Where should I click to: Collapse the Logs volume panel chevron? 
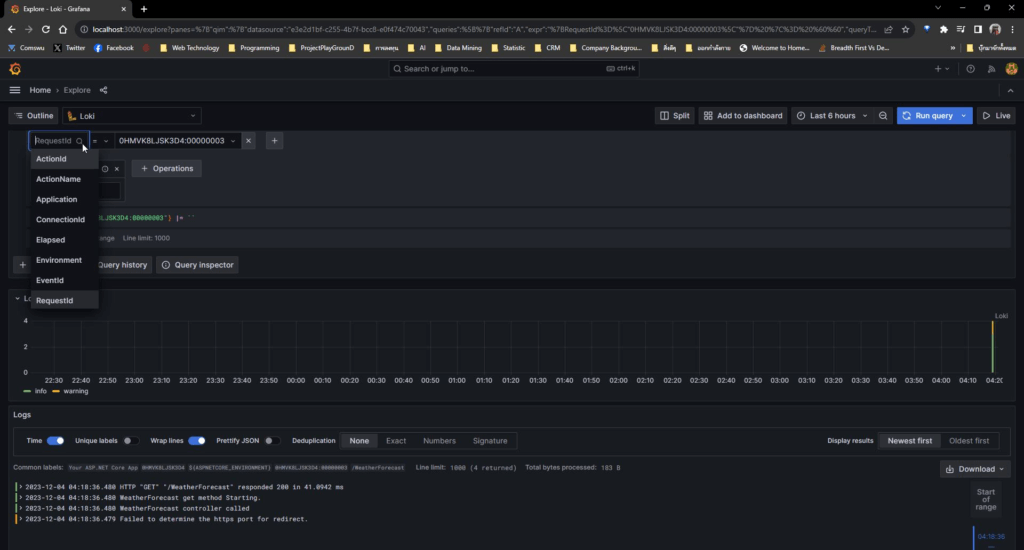pos(18,299)
